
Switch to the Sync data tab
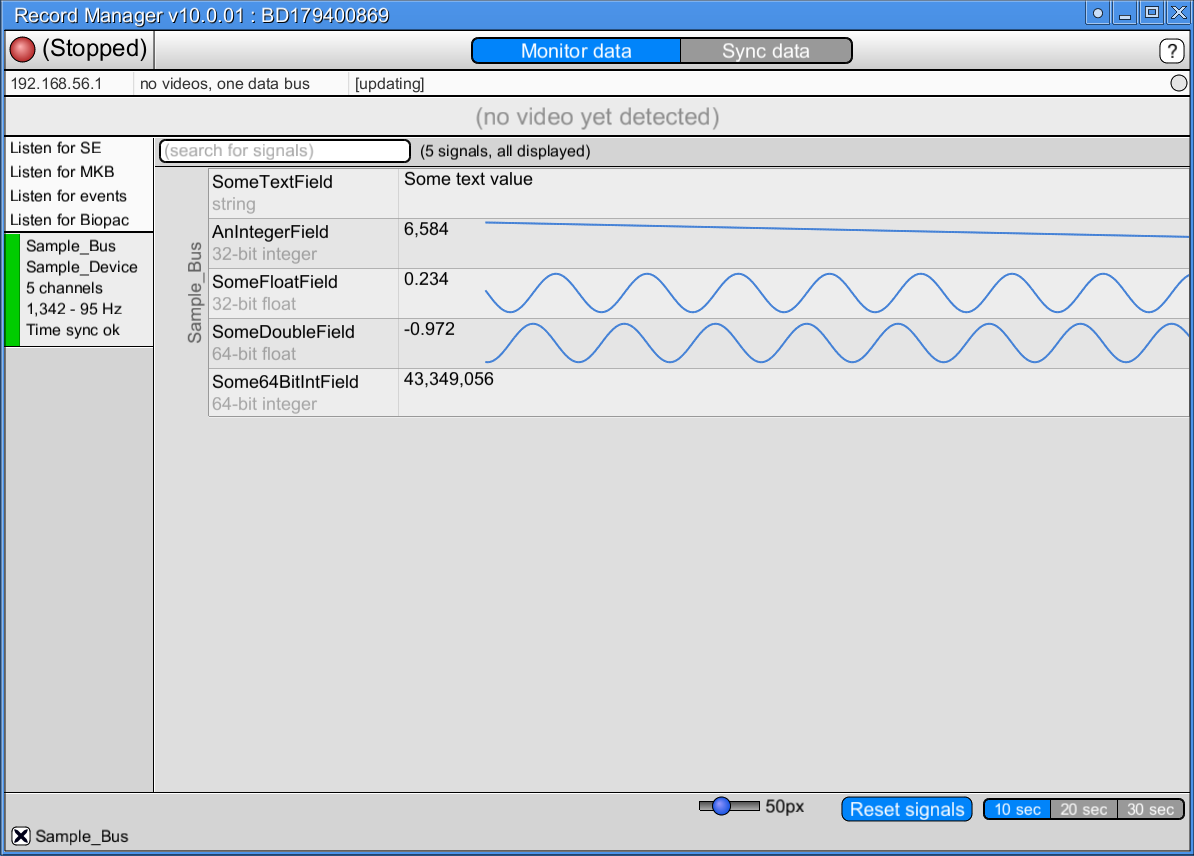pos(766,50)
